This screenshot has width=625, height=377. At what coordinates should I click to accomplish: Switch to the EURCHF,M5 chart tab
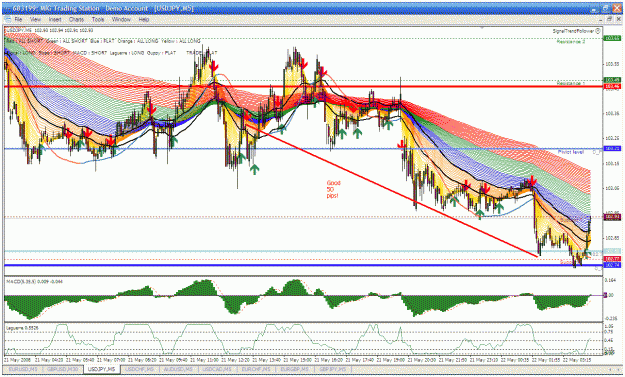click(x=257, y=369)
